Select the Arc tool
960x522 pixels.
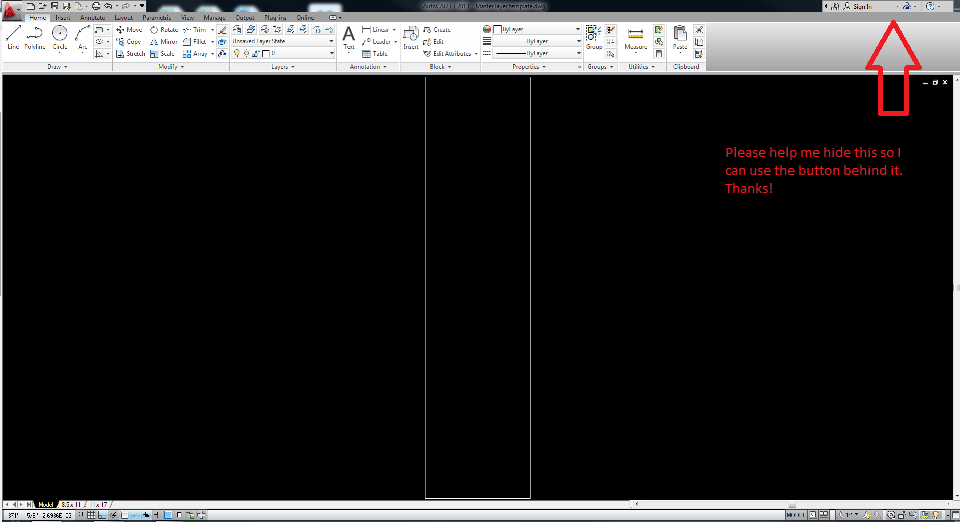(82, 37)
